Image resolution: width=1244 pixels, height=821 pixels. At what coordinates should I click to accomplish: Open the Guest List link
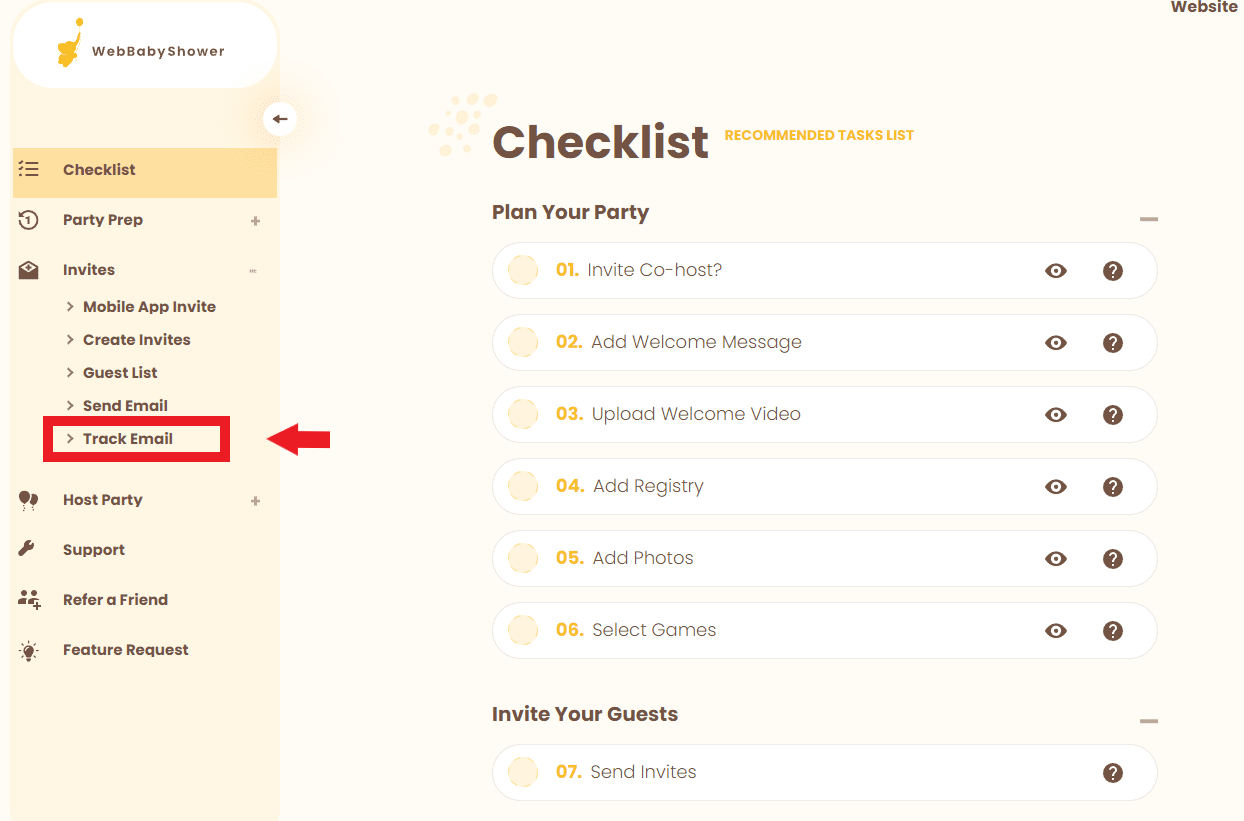pyautogui.click(x=120, y=373)
